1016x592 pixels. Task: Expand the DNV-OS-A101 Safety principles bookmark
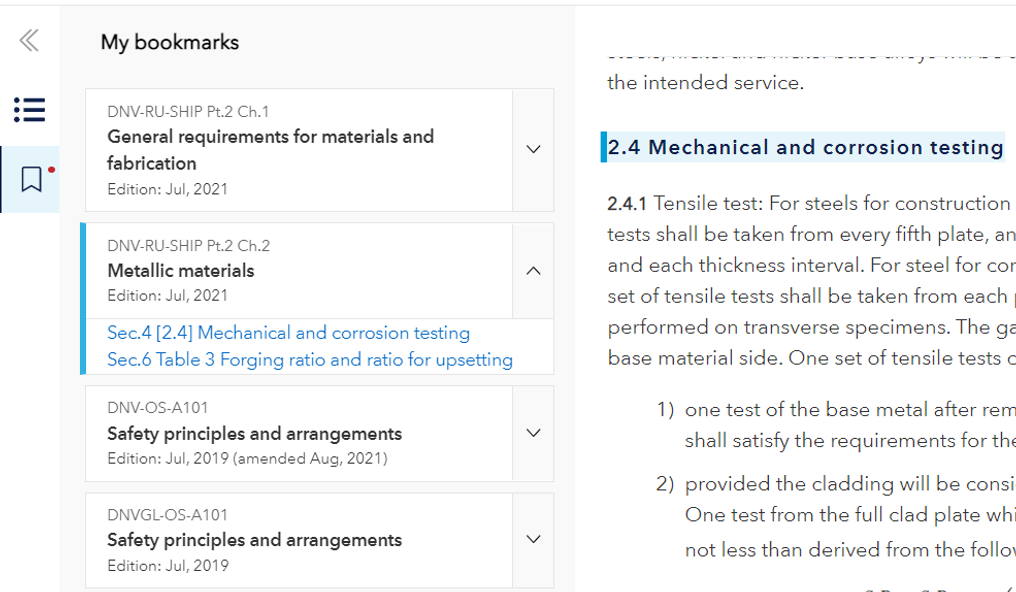pyautogui.click(x=533, y=433)
